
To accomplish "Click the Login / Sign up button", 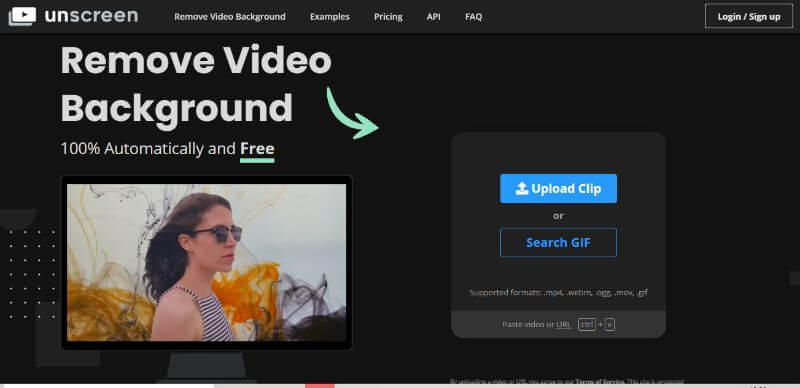I will (x=748, y=16).
